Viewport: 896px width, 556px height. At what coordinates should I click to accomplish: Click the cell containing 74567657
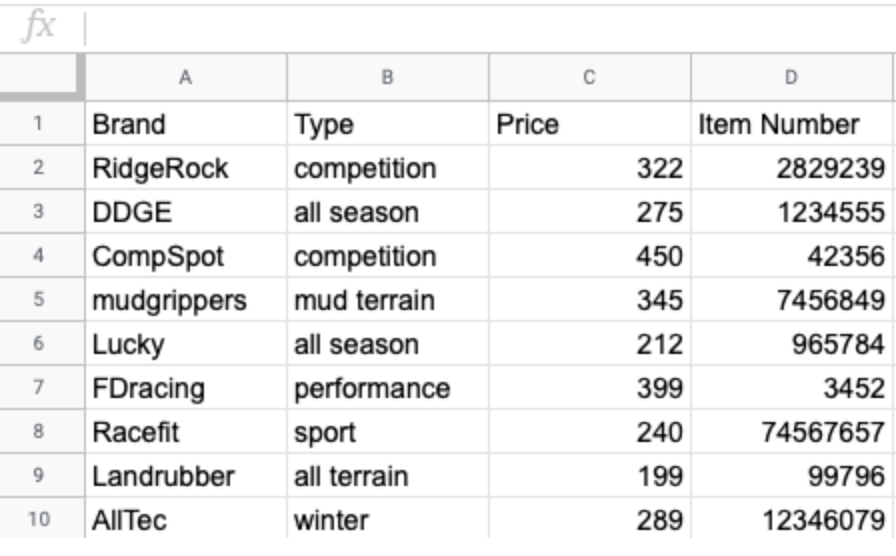(792, 432)
